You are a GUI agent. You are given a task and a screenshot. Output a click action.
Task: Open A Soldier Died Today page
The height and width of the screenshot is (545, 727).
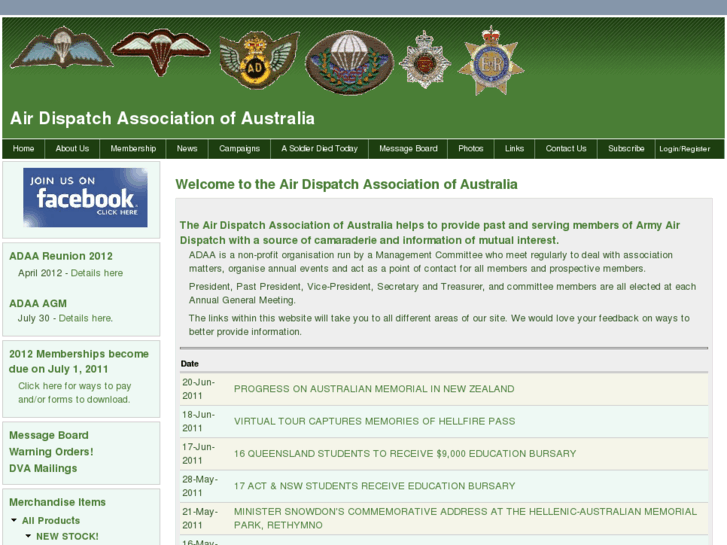(319, 148)
